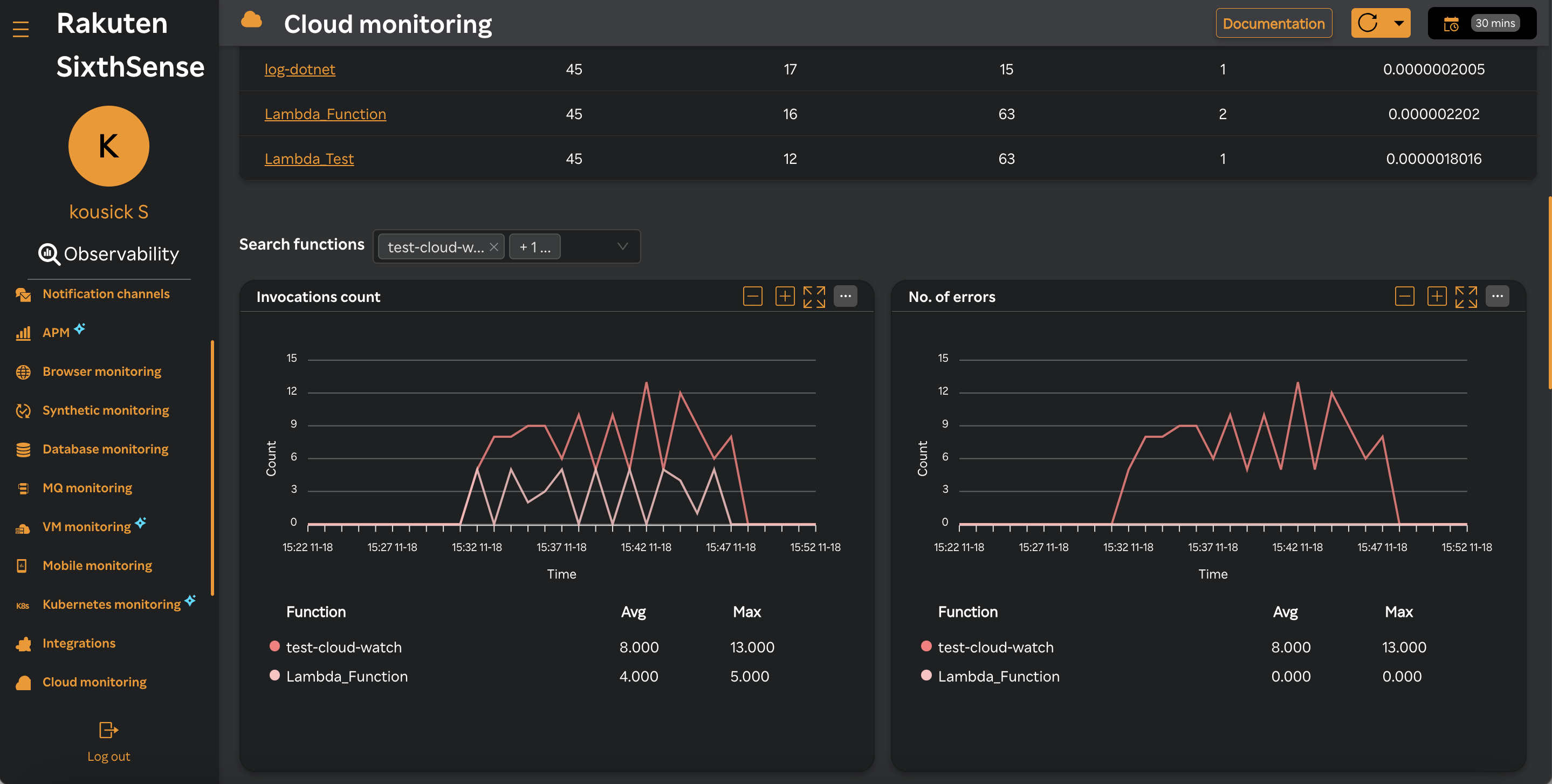This screenshot has width=1552, height=784.
Task: Open MQ monitoring in sidebar
Action: (87, 488)
